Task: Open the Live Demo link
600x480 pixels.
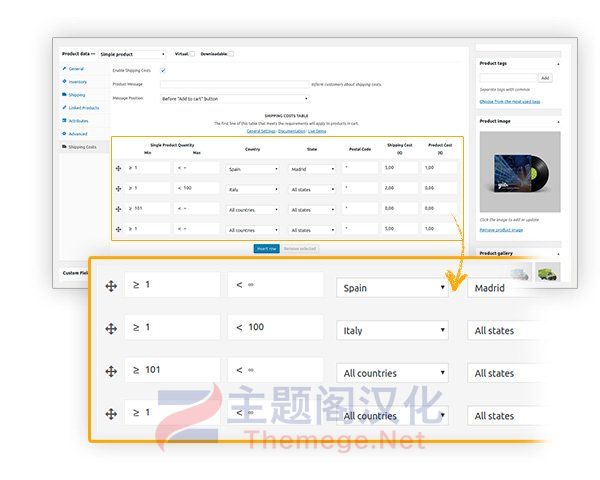Action: pos(317,131)
